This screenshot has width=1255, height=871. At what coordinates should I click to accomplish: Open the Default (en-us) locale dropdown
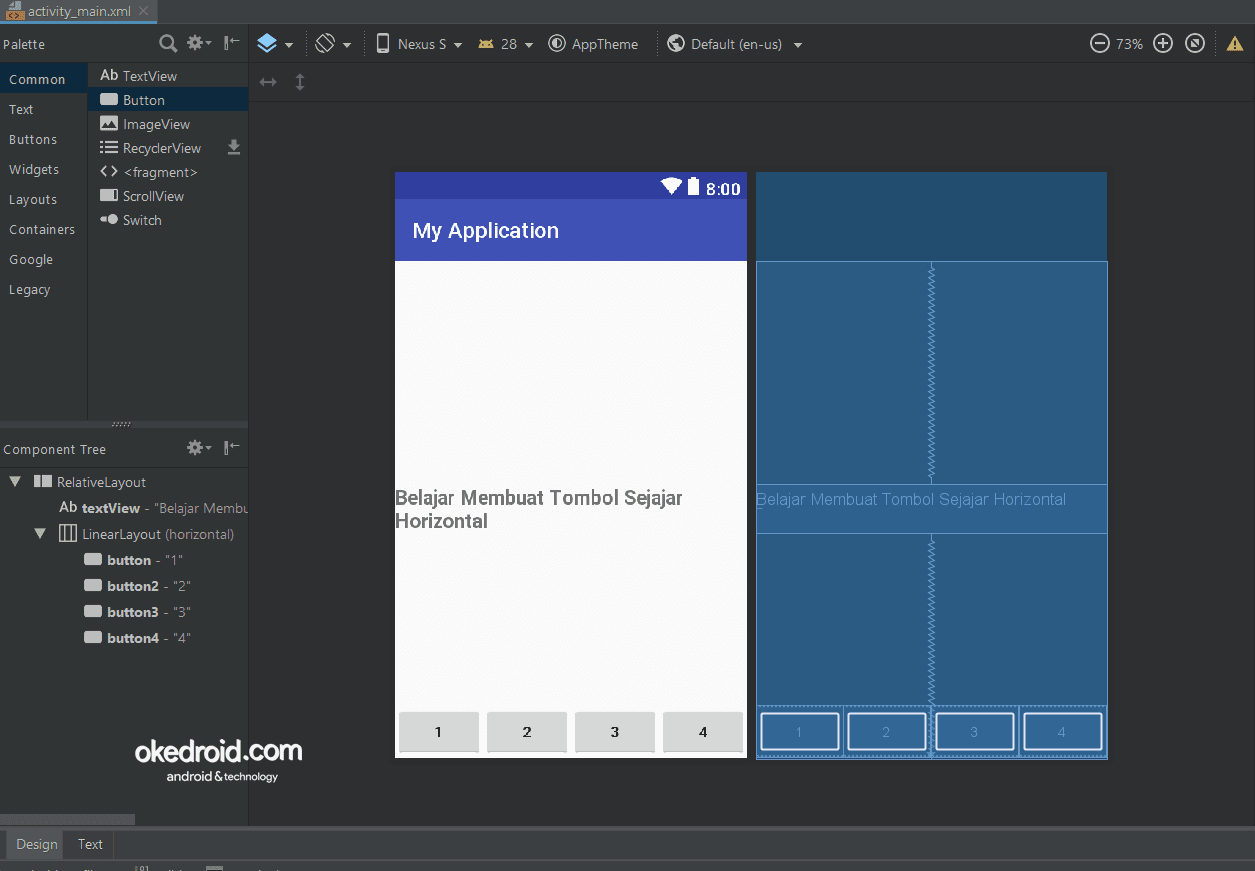click(x=735, y=43)
